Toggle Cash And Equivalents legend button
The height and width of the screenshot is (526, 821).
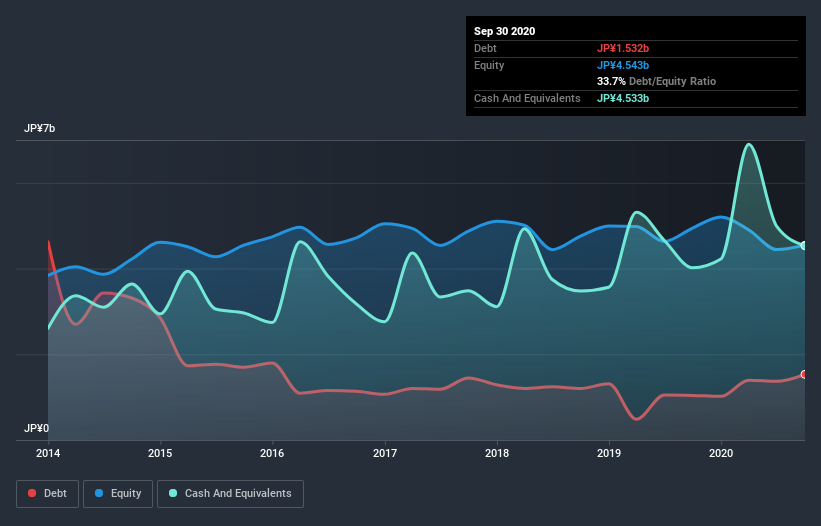click(x=230, y=494)
